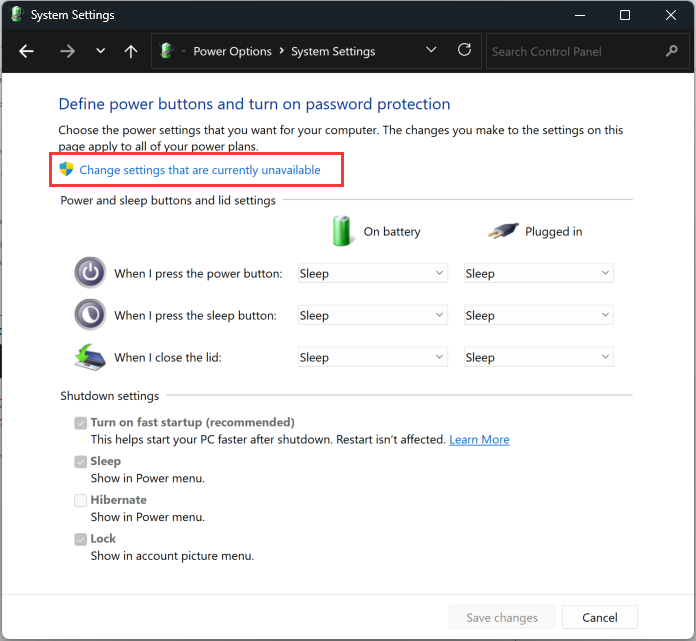Click the 'Plugged in' column label

(554, 231)
